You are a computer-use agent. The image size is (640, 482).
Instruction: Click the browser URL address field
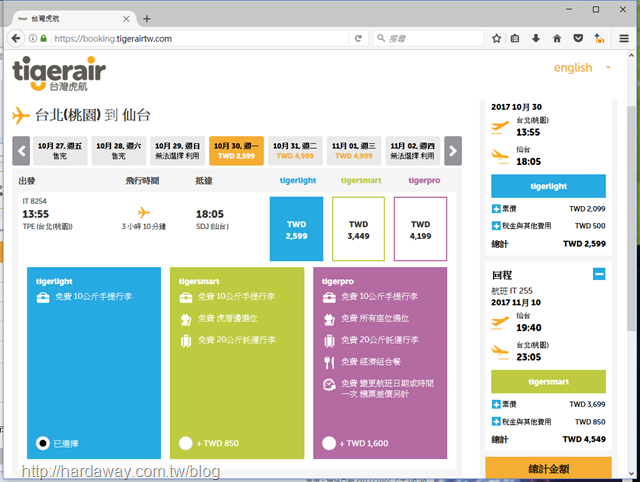(x=200, y=38)
